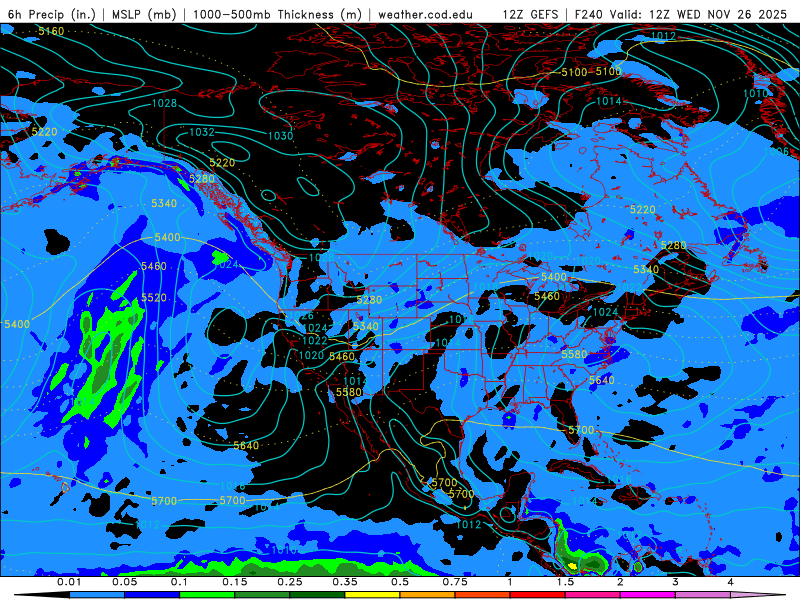Click the 0.01 legend scale value
The width and height of the screenshot is (800, 600).
(69, 582)
